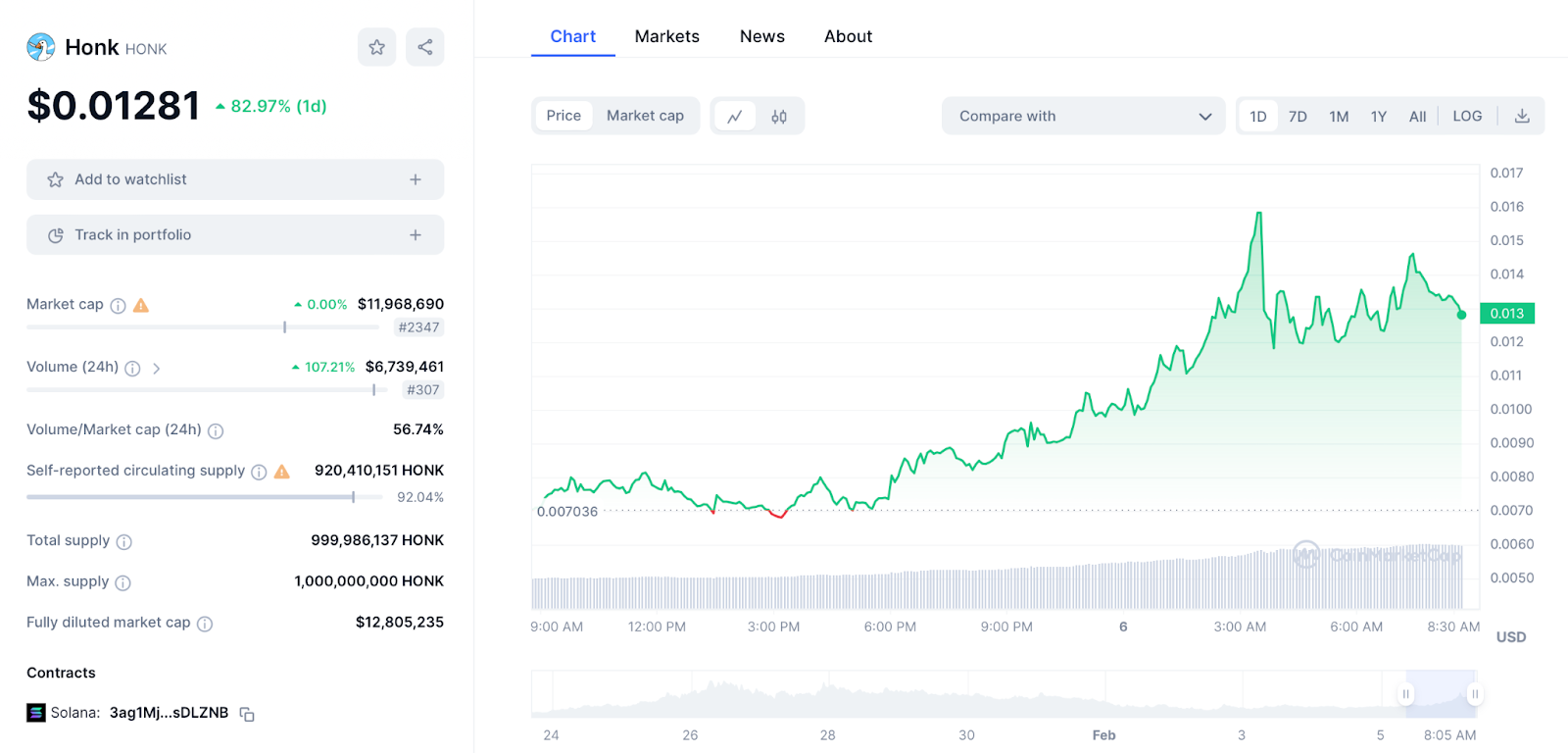
Task: Click the plus icon on Track in portfolio
Action: click(416, 235)
